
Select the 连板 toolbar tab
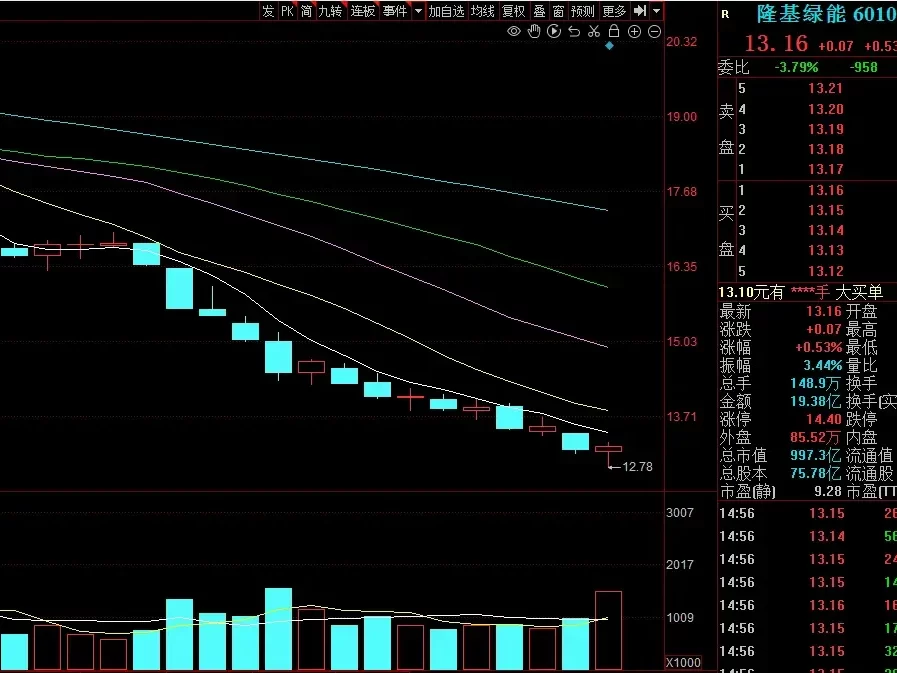[362, 11]
